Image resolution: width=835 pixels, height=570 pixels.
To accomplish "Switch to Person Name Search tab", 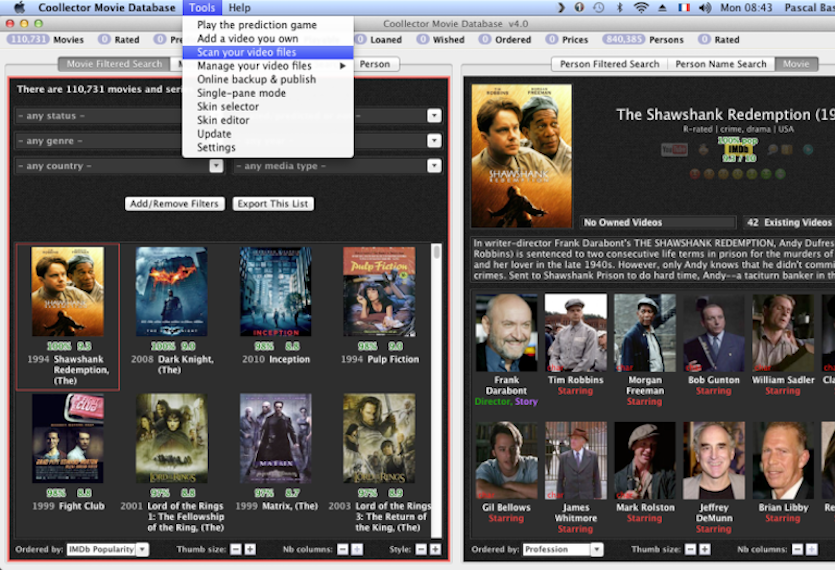I will coord(721,64).
